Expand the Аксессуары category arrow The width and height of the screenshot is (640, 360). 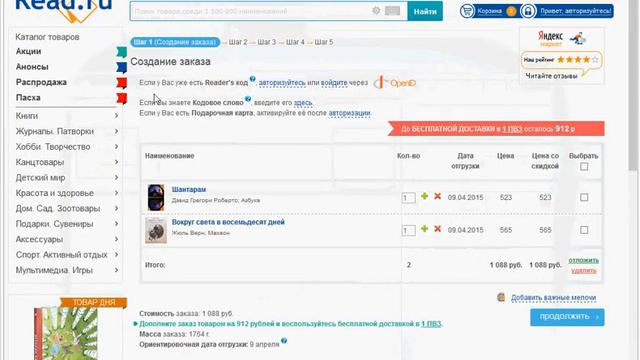[116, 239]
